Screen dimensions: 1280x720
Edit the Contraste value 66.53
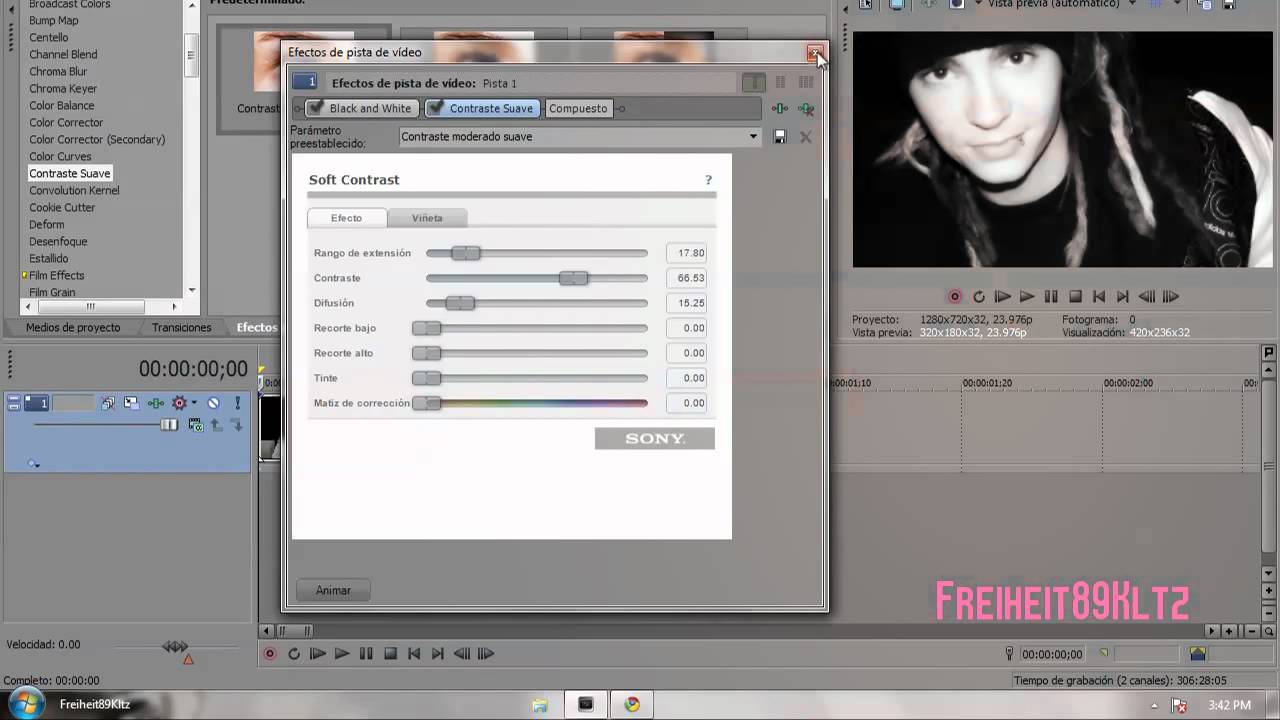pos(686,278)
